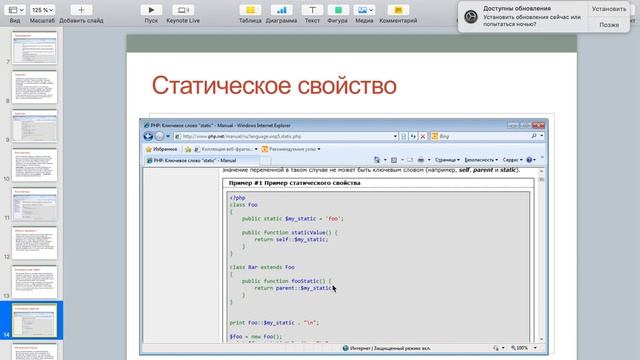Click Internet Explorer back arrow button
This screenshot has width=640, height=360.
[x=148, y=136]
